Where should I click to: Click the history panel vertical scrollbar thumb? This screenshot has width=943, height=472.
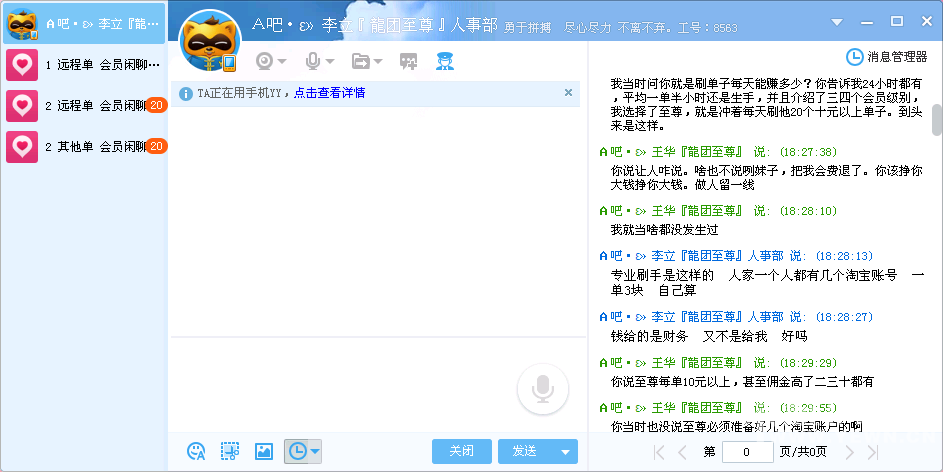(936, 120)
